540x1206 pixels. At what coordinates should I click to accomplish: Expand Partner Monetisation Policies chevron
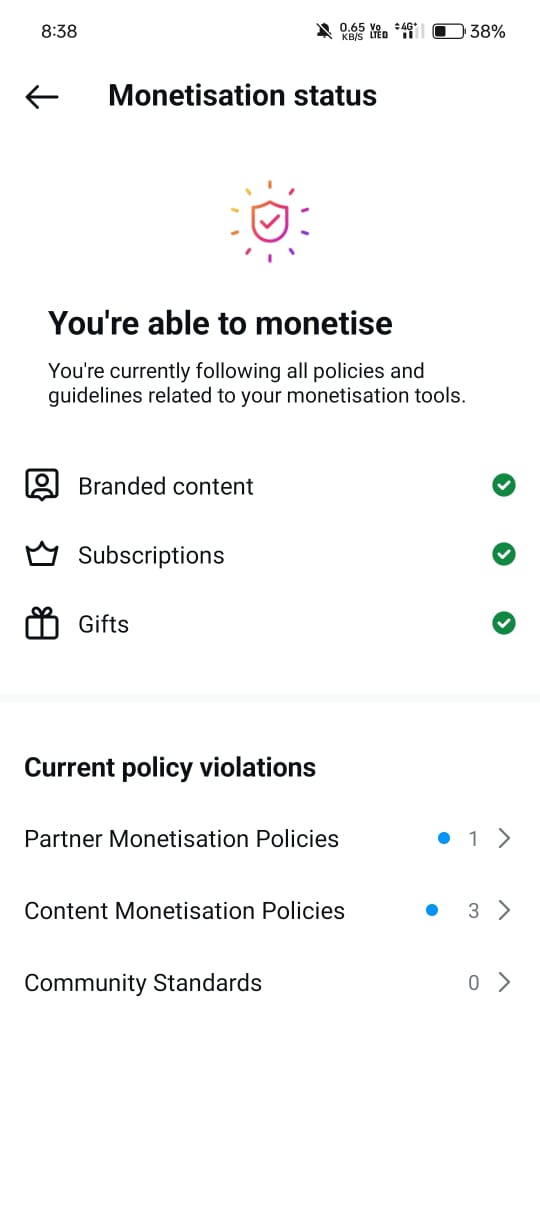[504, 839]
